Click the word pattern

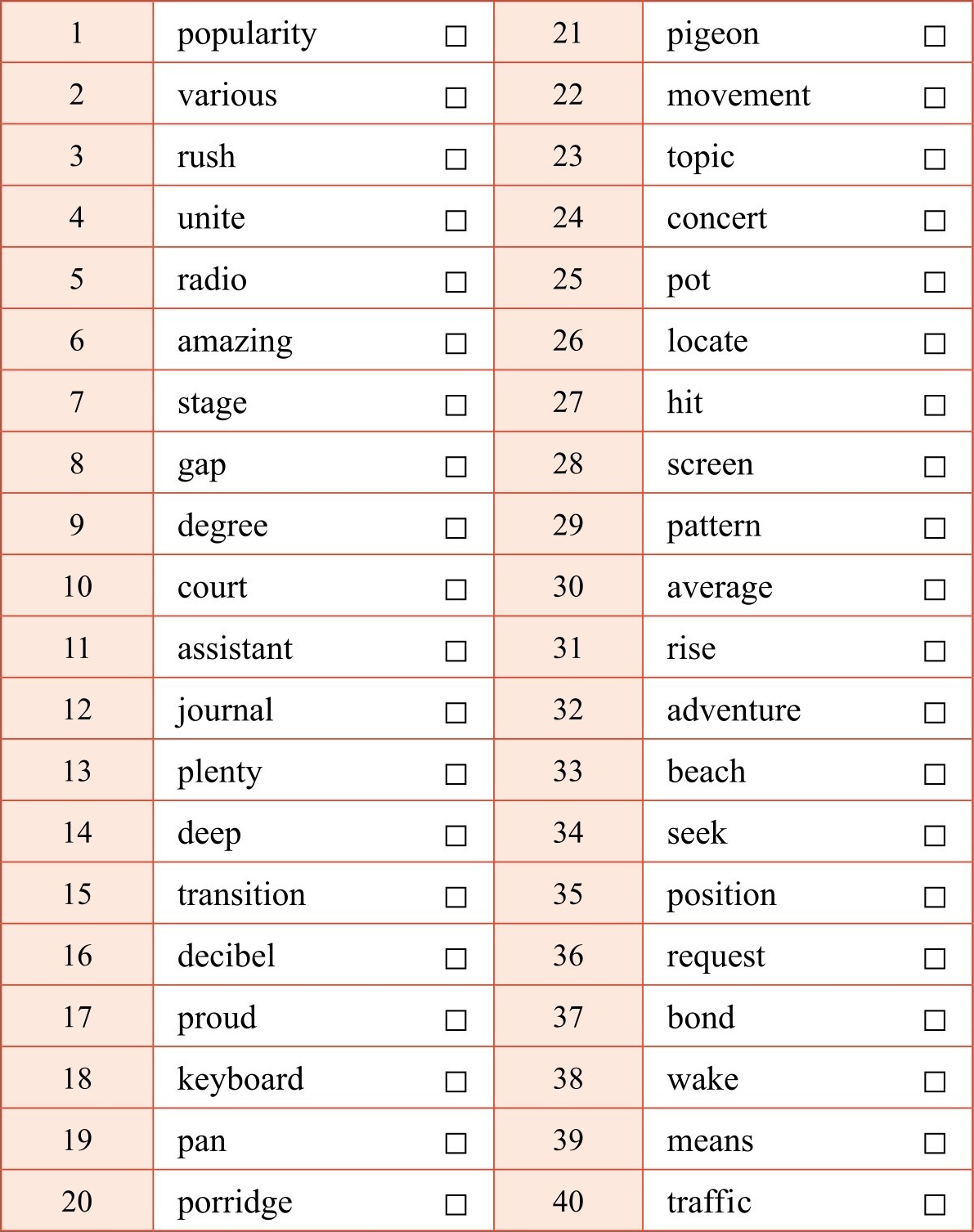714,526
